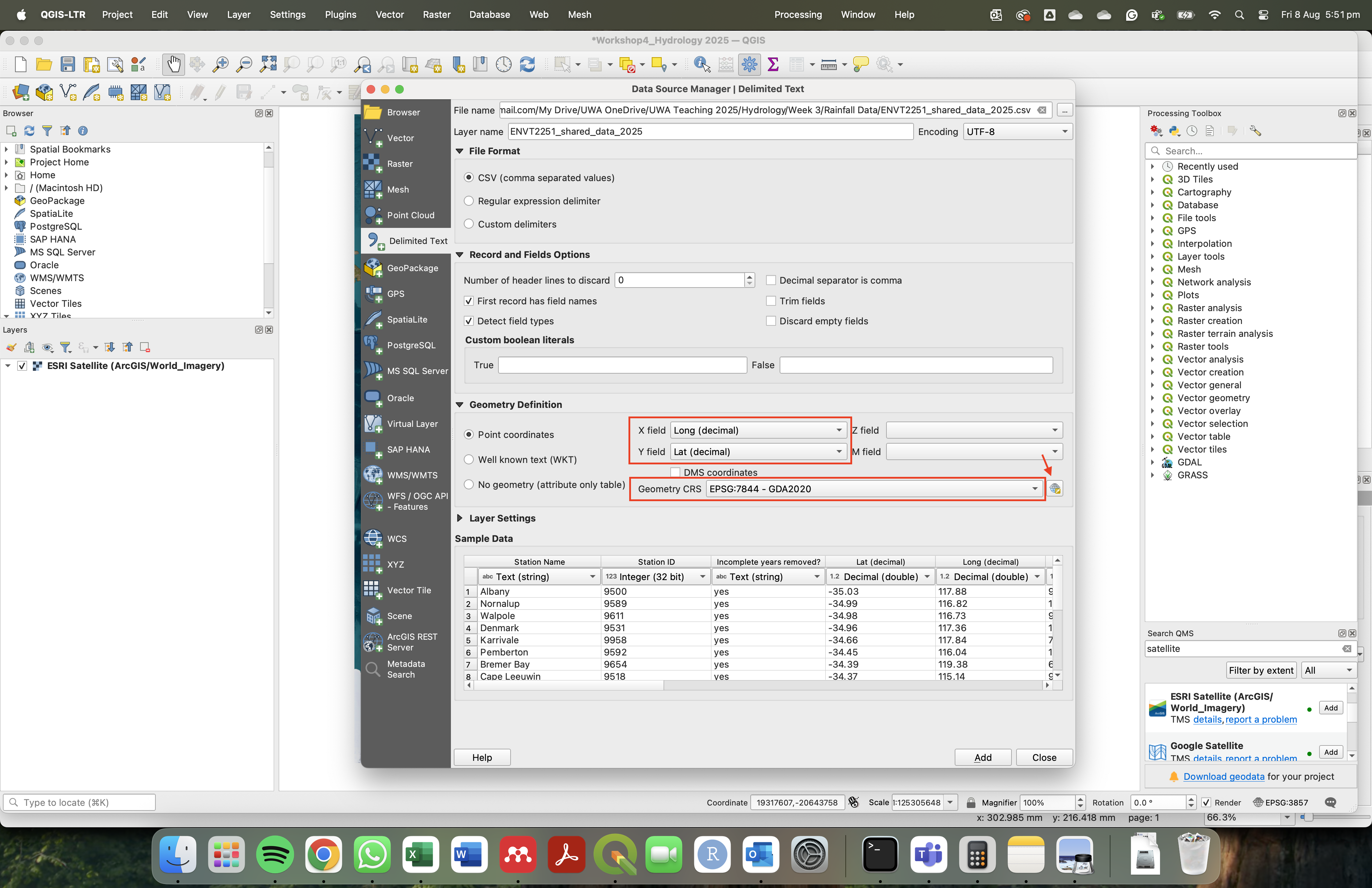Open the Encoding UTF-8 dropdown

[x=1018, y=132]
